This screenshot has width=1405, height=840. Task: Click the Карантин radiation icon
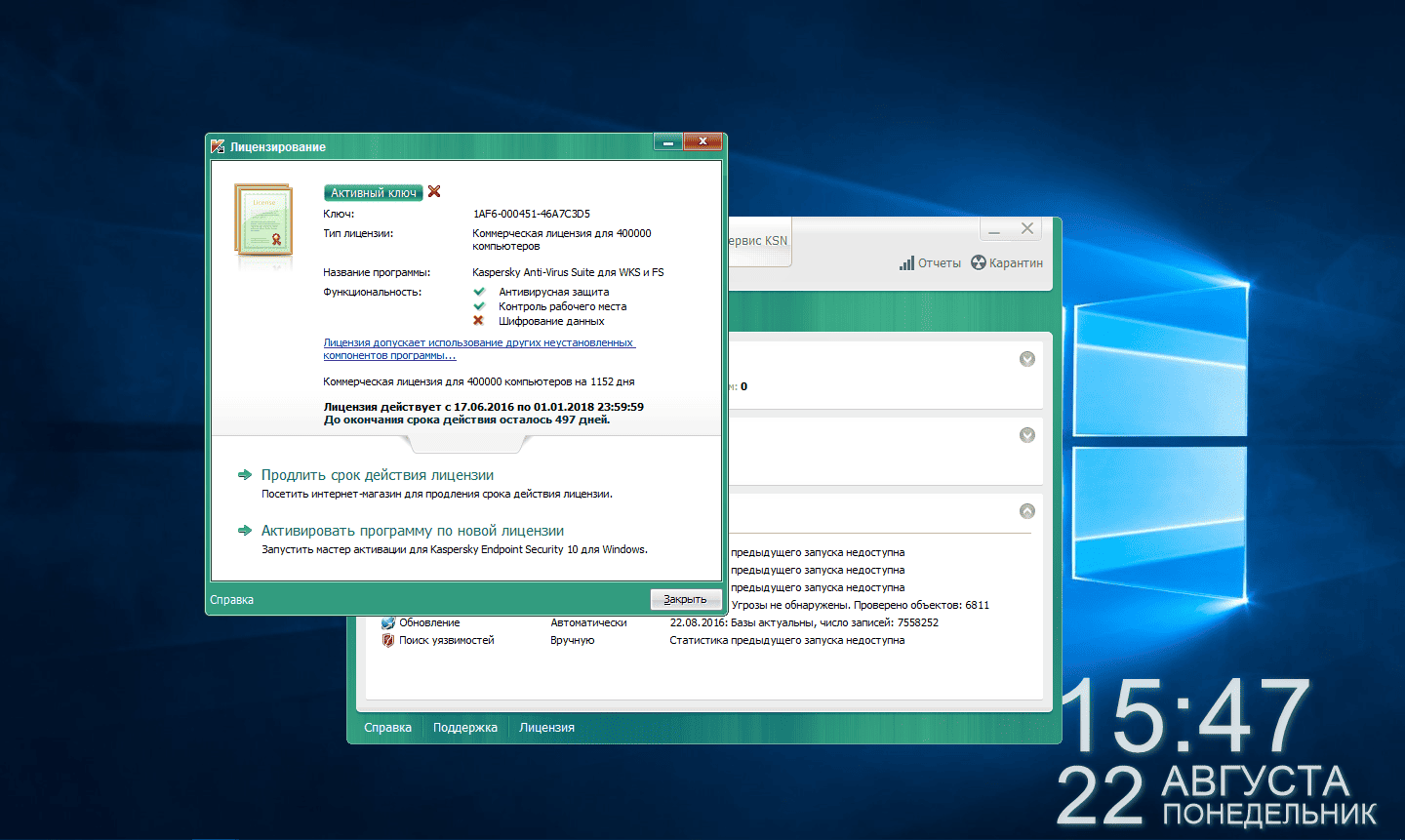tap(979, 262)
